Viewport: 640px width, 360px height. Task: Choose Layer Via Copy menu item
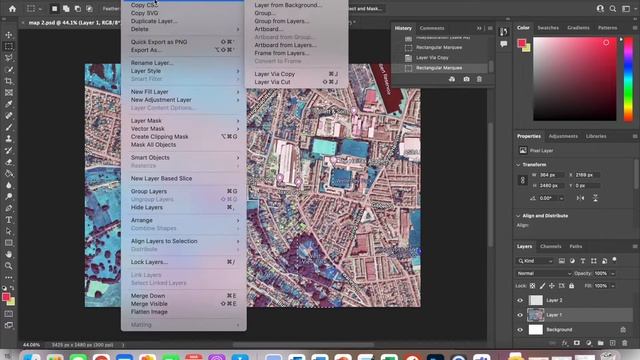pyautogui.click(x=296, y=74)
